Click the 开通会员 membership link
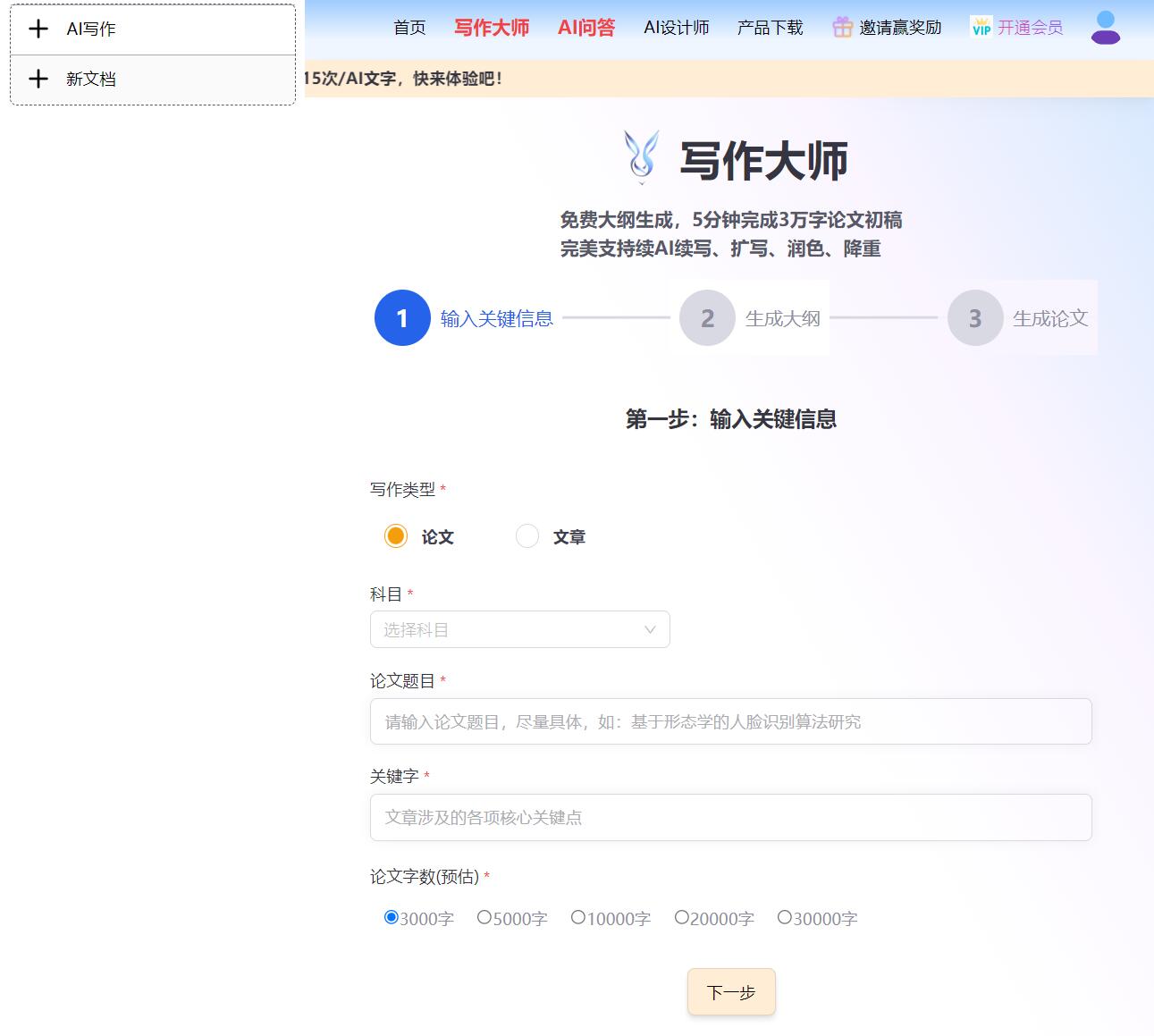1154x1036 pixels. click(x=1030, y=28)
